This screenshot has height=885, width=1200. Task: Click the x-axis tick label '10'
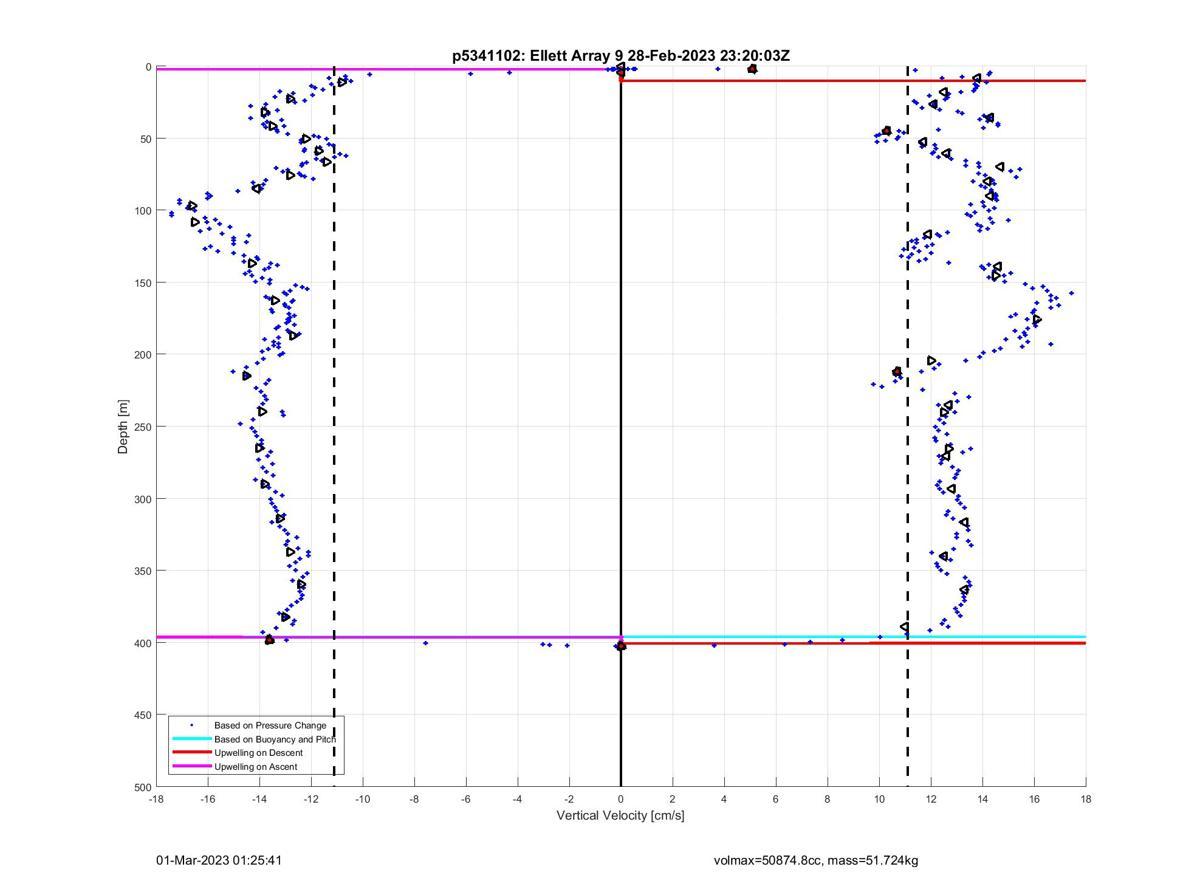[879, 799]
